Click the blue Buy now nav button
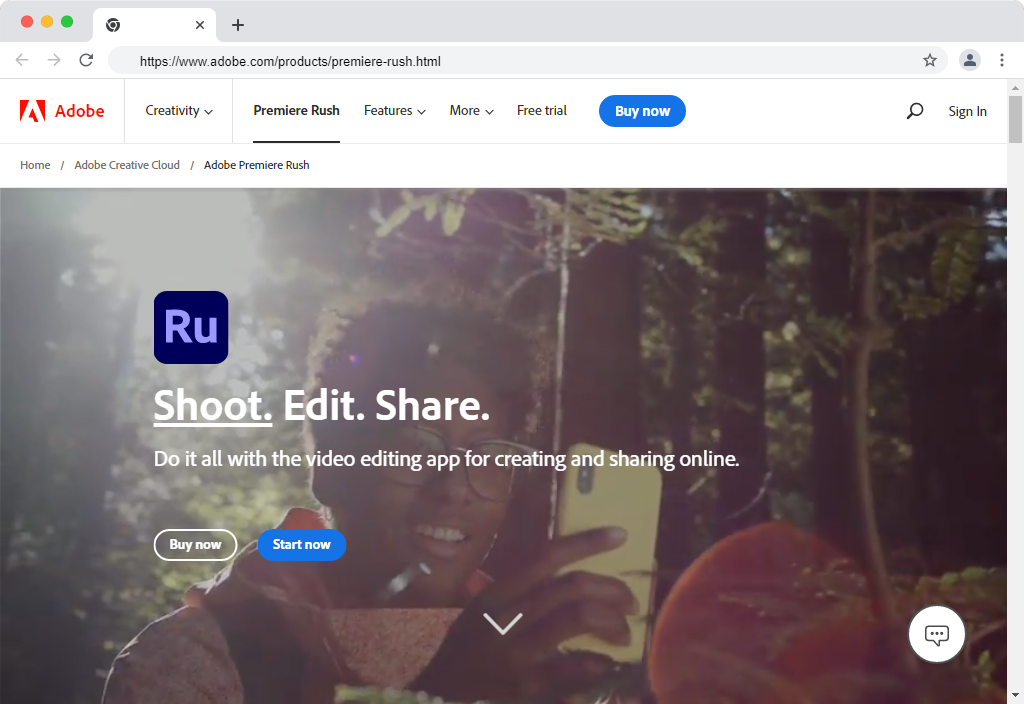 642,111
